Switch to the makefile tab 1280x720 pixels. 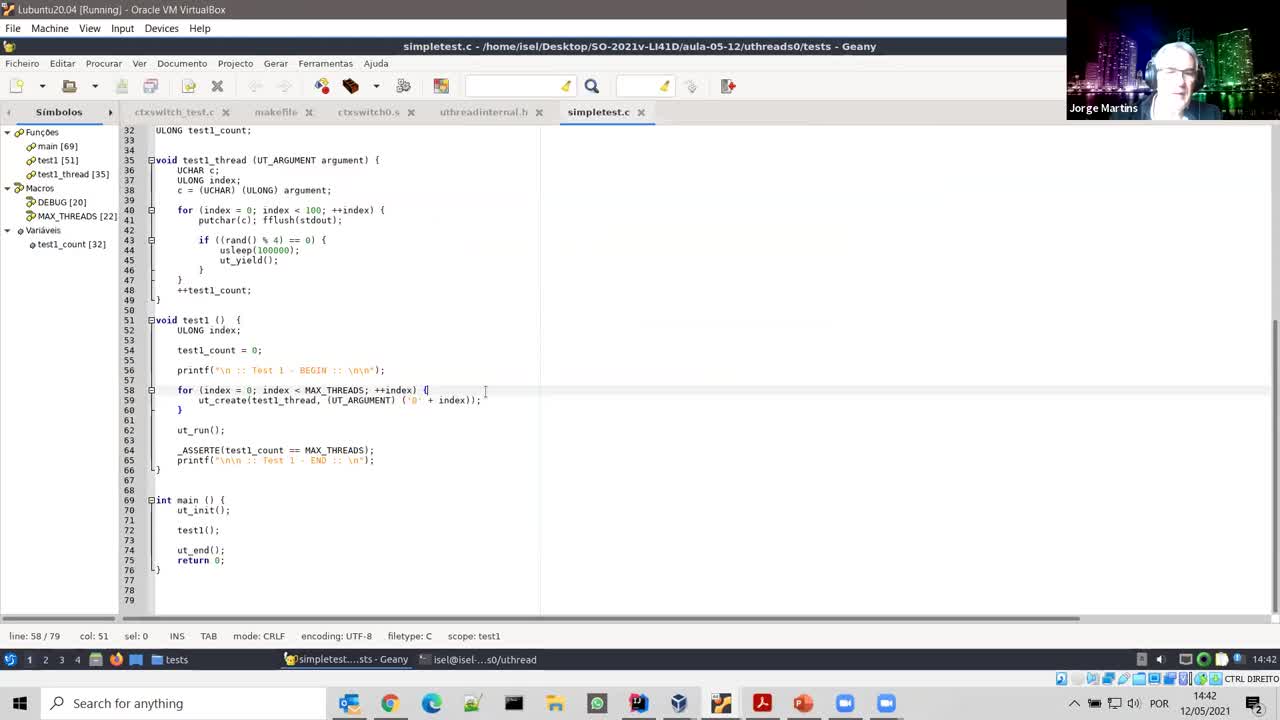tap(276, 112)
